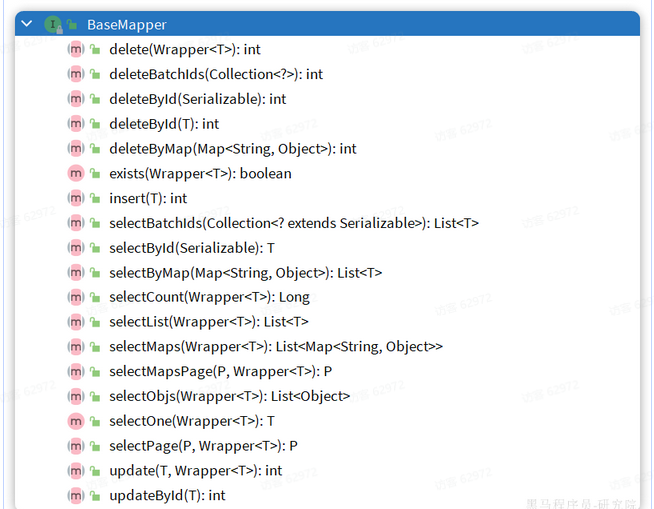Viewport: 654px width, 509px height.
Task: Select selectMapsPage(P, Wrapper<T>): P
Action: click(x=221, y=372)
